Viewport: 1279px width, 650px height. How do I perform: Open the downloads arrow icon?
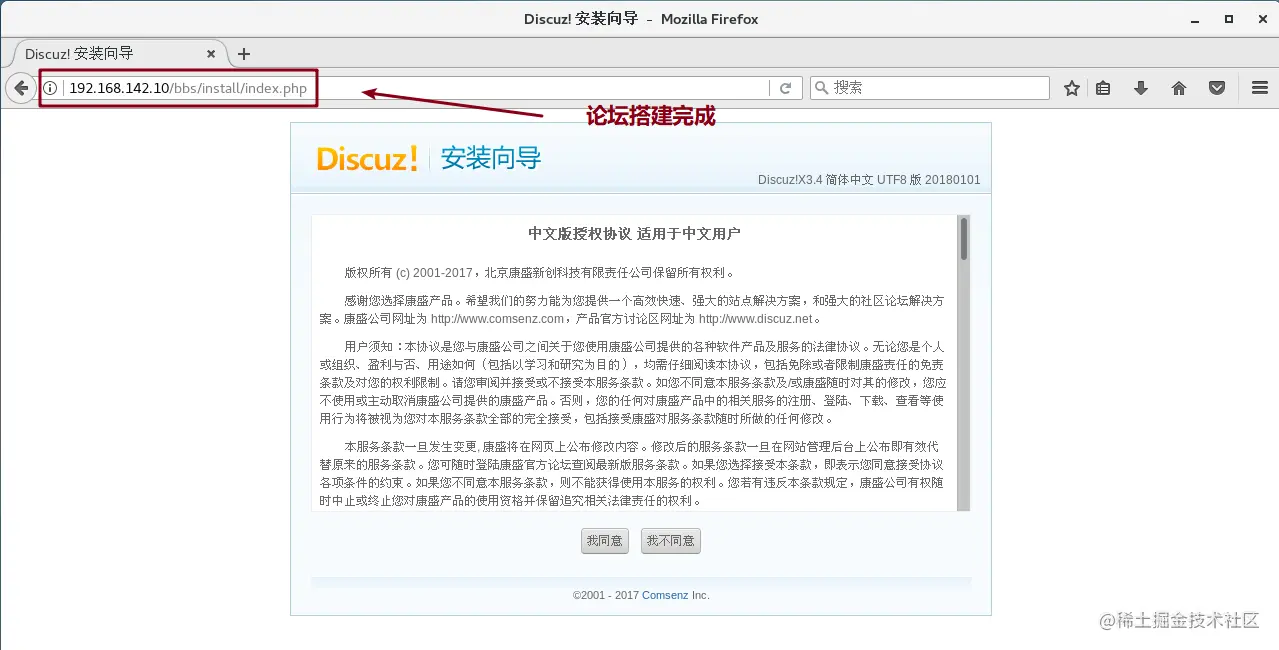pyautogui.click(x=1140, y=88)
